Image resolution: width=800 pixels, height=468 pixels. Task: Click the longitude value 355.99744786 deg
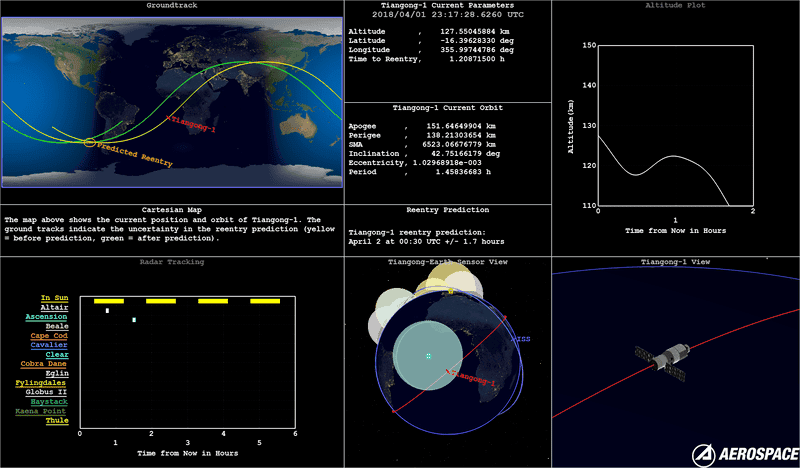477,50
